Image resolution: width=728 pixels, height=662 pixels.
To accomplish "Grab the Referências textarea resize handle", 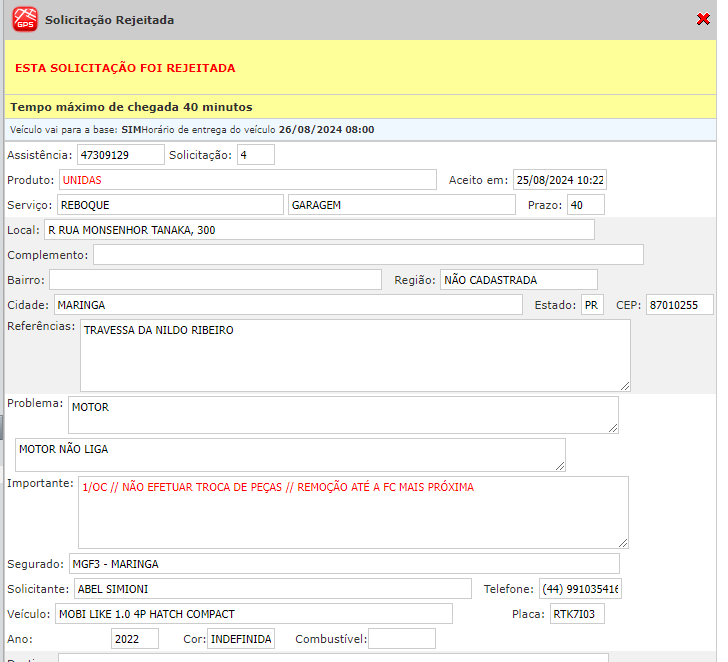I will pos(625,386).
